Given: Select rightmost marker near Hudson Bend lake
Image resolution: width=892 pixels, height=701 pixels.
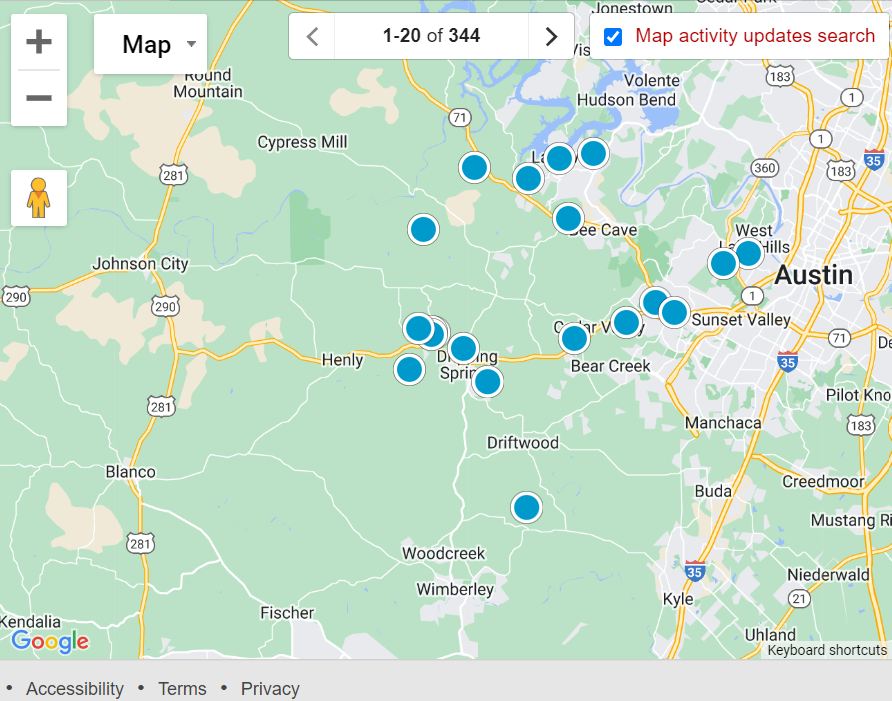Looking at the screenshot, I should click(x=593, y=154).
